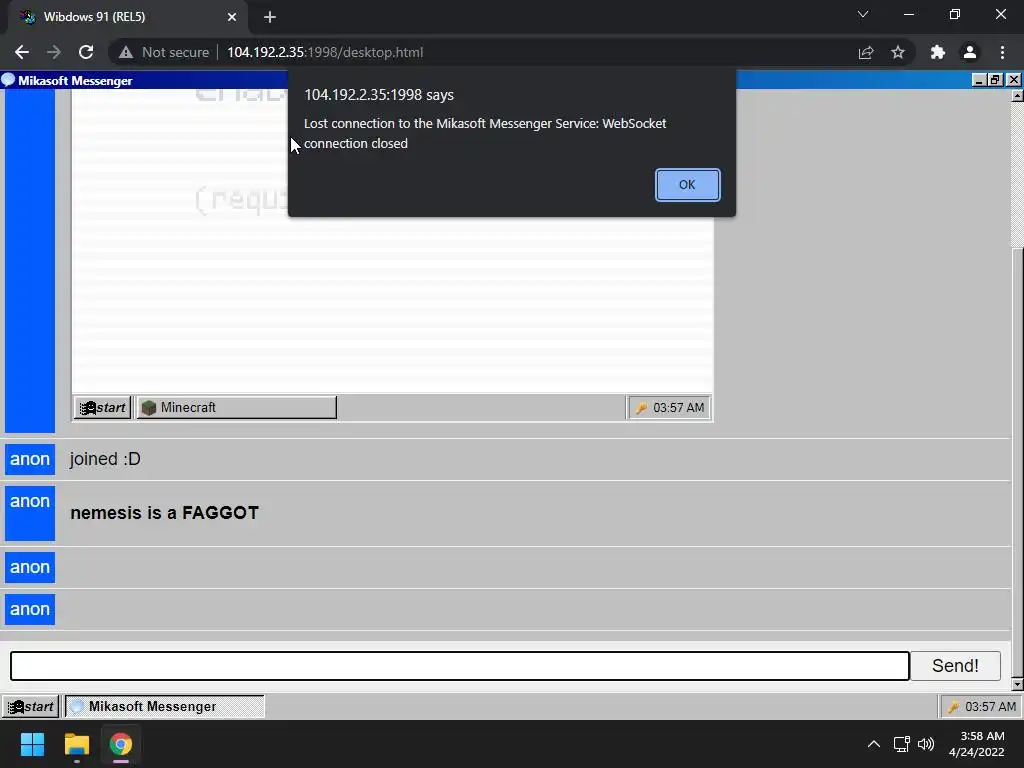Open the Chrome three-dot menu
This screenshot has width=1024, height=768.
[x=1002, y=52]
